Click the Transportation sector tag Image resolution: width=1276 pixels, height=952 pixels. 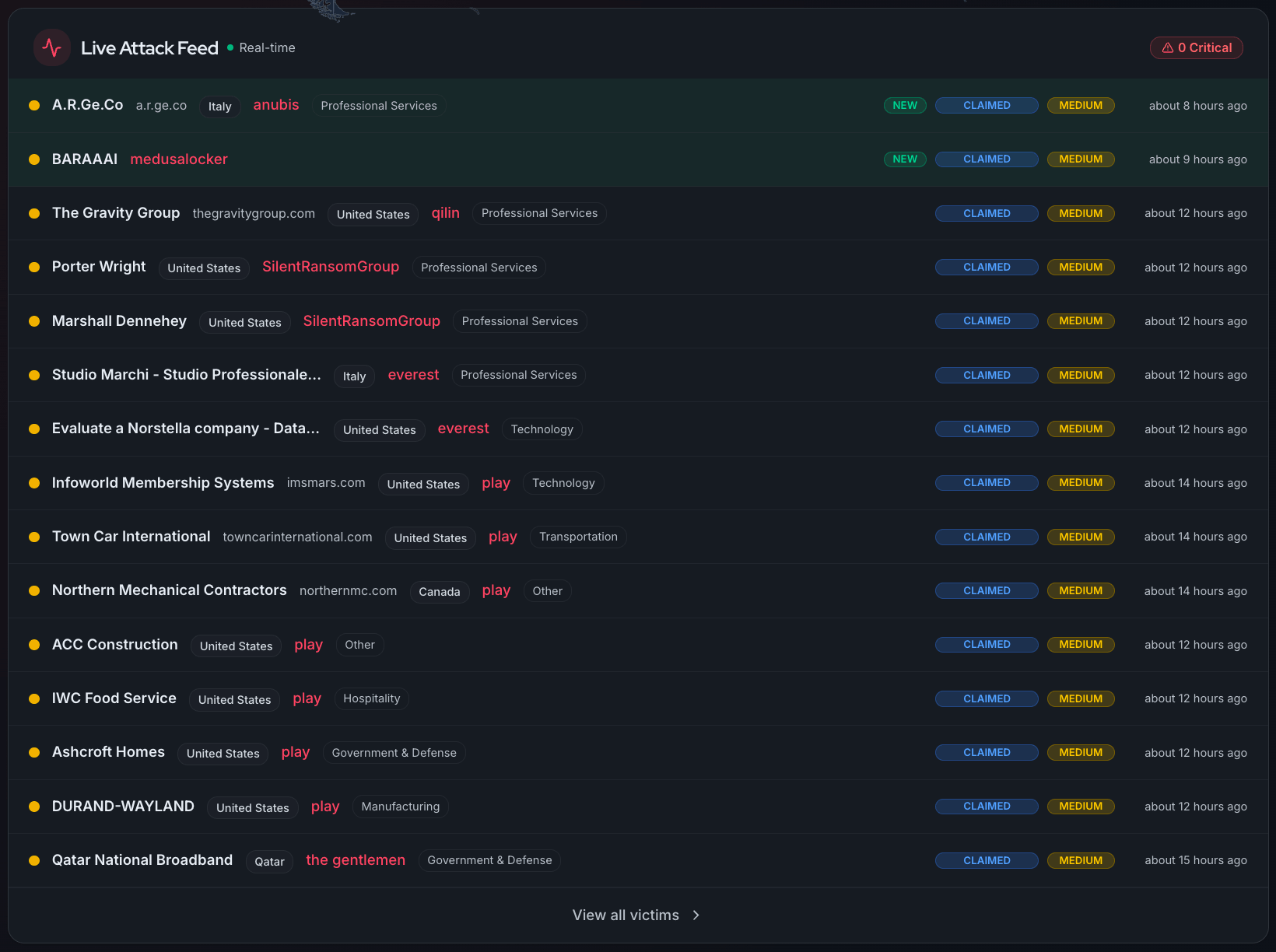point(578,537)
